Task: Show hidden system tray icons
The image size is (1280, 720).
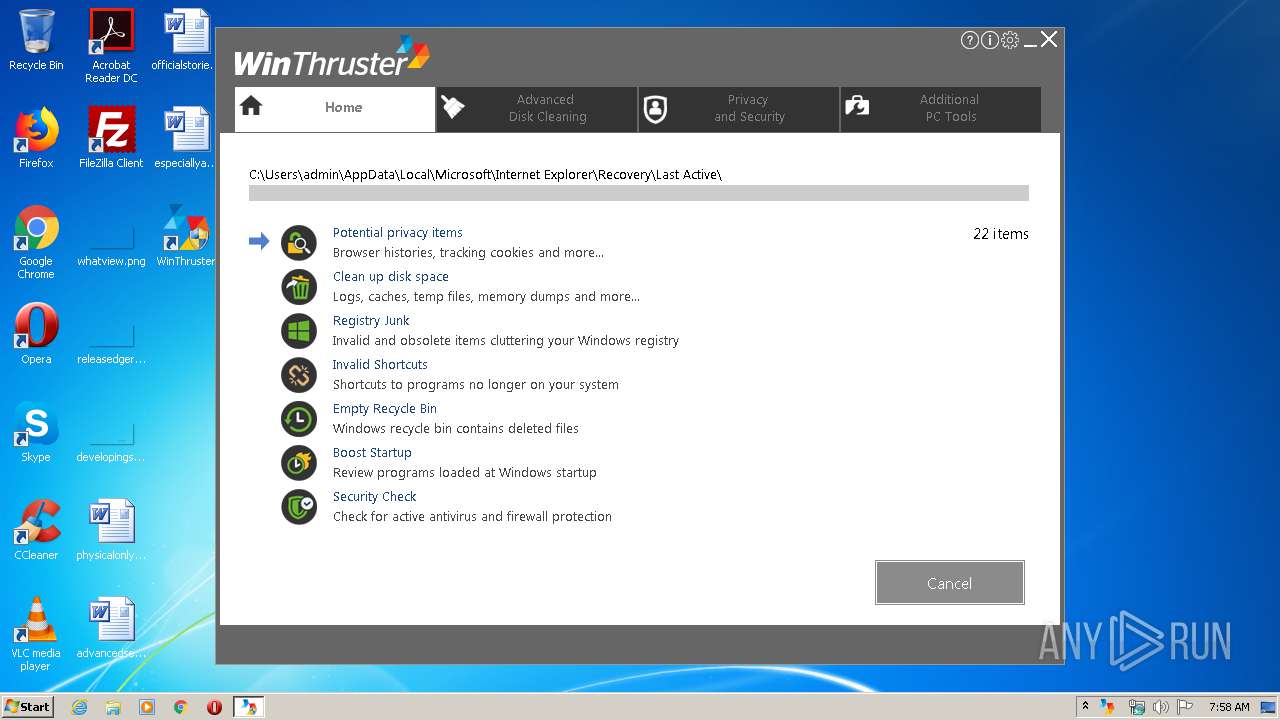Action: pyautogui.click(x=1086, y=707)
